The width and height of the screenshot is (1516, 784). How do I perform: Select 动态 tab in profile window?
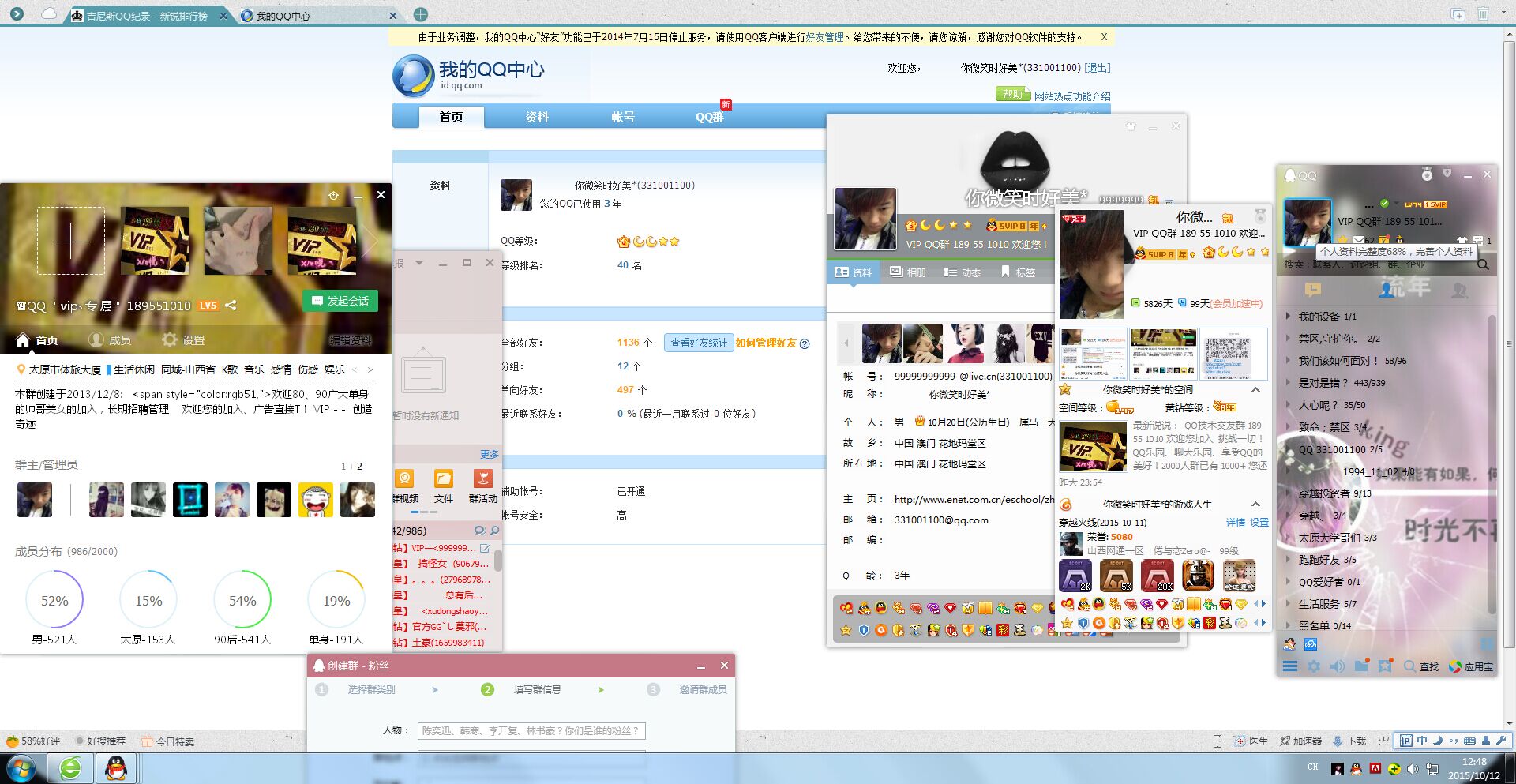[x=963, y=272]
